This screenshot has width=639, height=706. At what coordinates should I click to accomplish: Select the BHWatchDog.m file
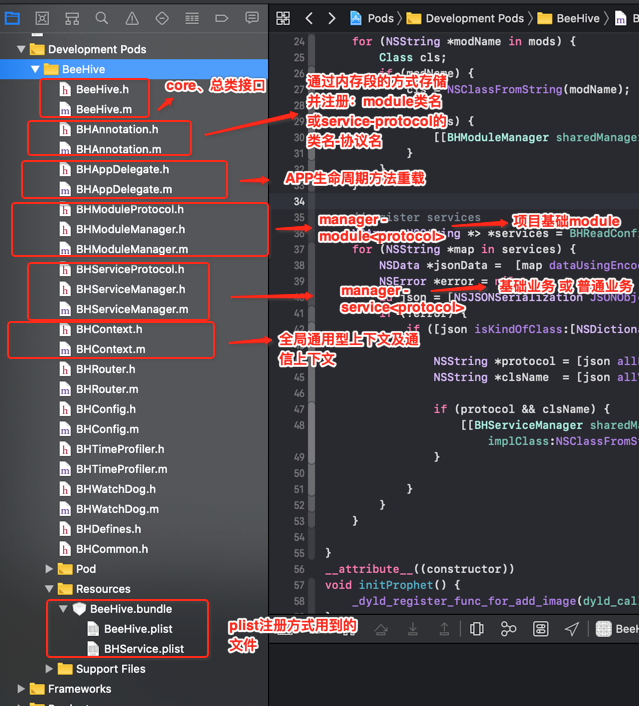pos(109,509)
